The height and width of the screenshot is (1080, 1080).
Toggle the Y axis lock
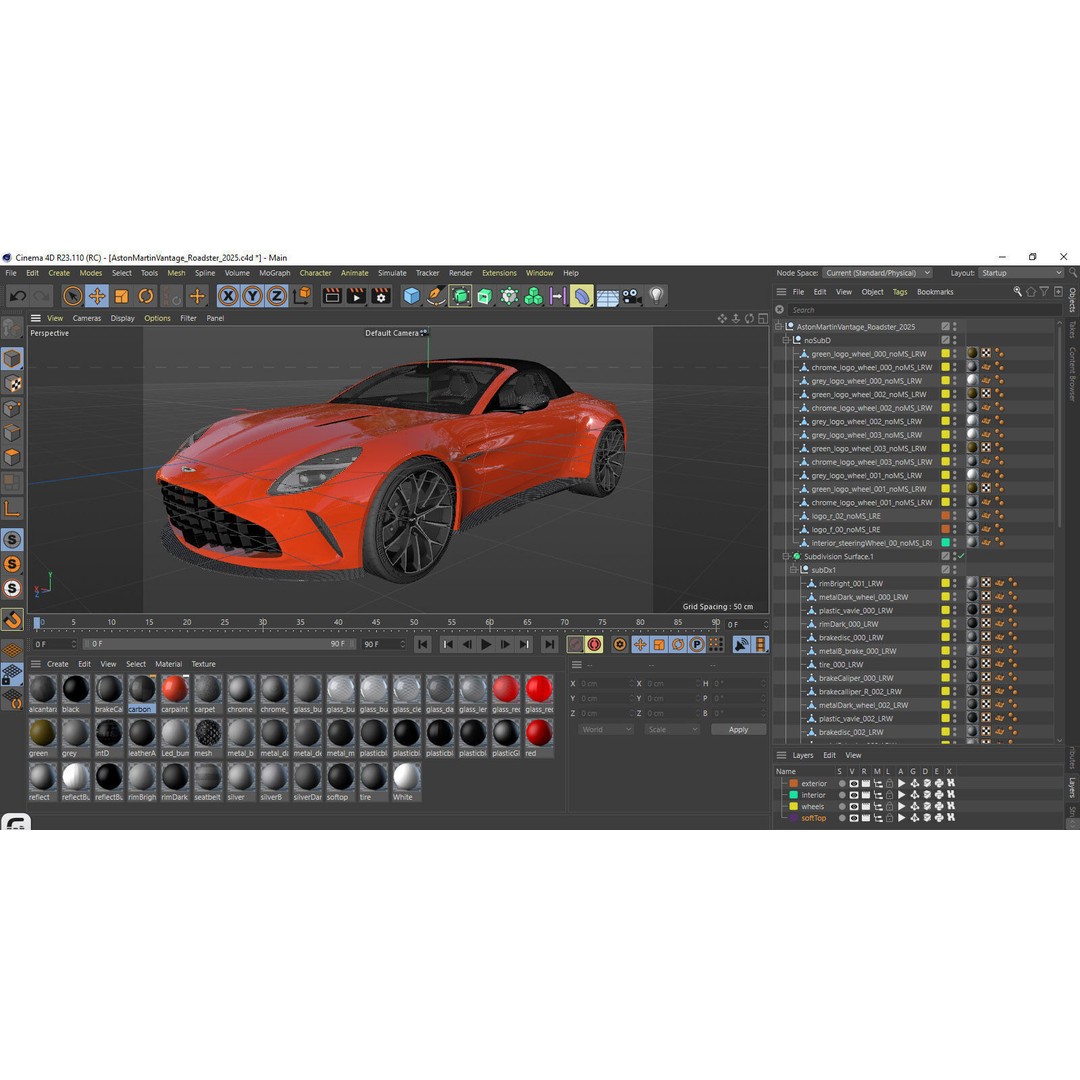click(x=252, y=296)
